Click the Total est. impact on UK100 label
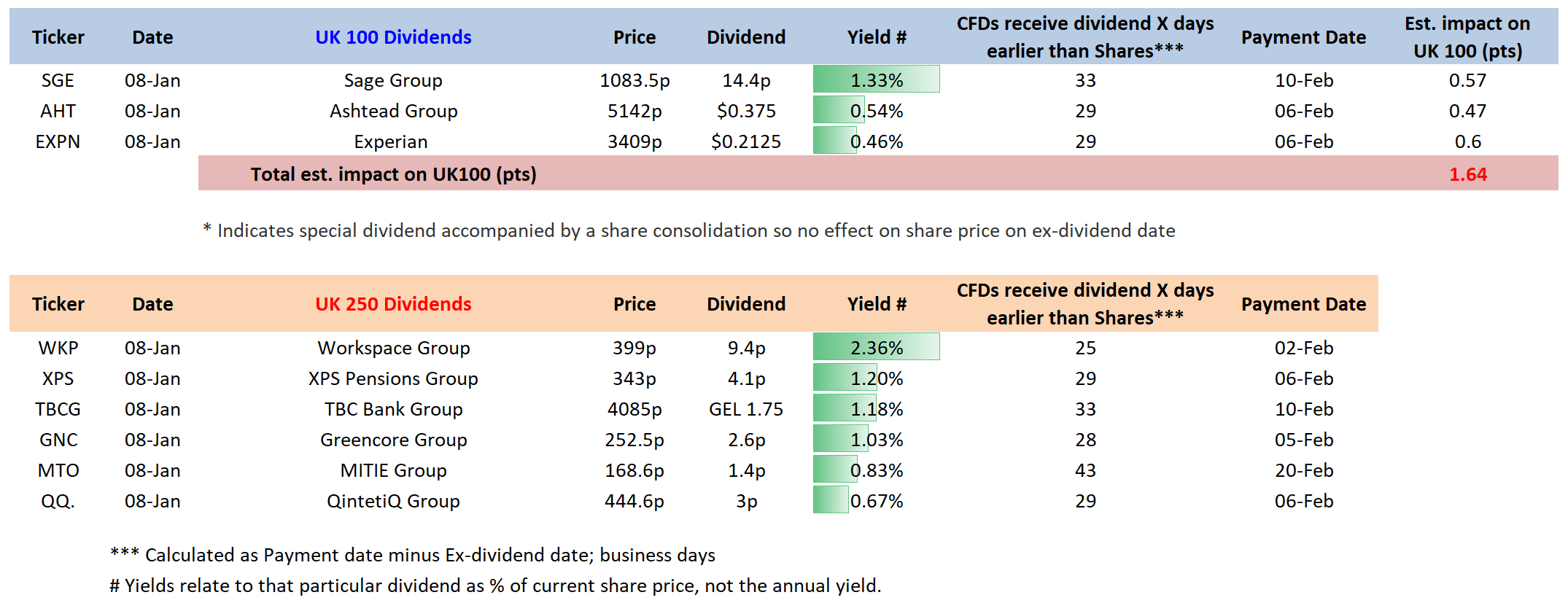This screenshot has height=611, width=1568. coord(393,174)
